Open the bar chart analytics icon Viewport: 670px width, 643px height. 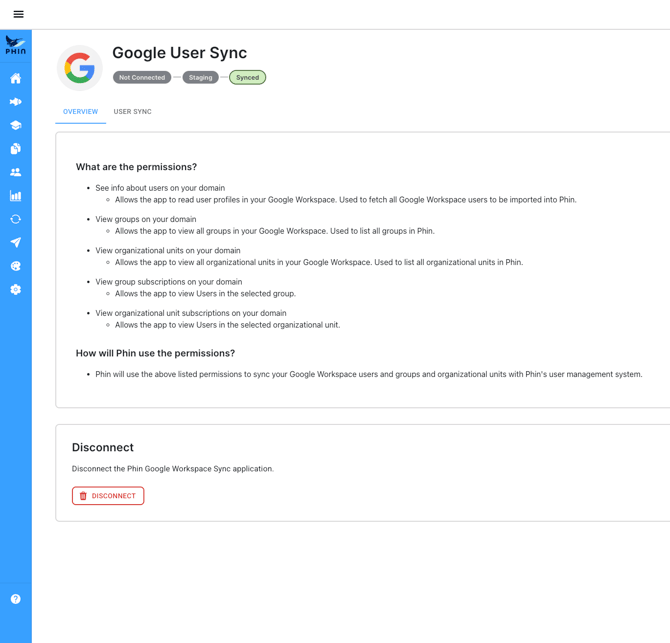pyautogui.click(x=16, y=196)
